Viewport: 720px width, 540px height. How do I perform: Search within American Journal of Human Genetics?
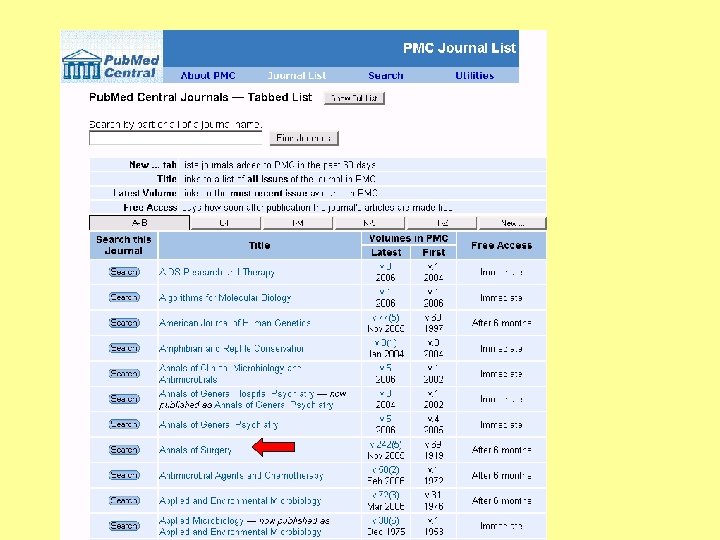(124, 323)
